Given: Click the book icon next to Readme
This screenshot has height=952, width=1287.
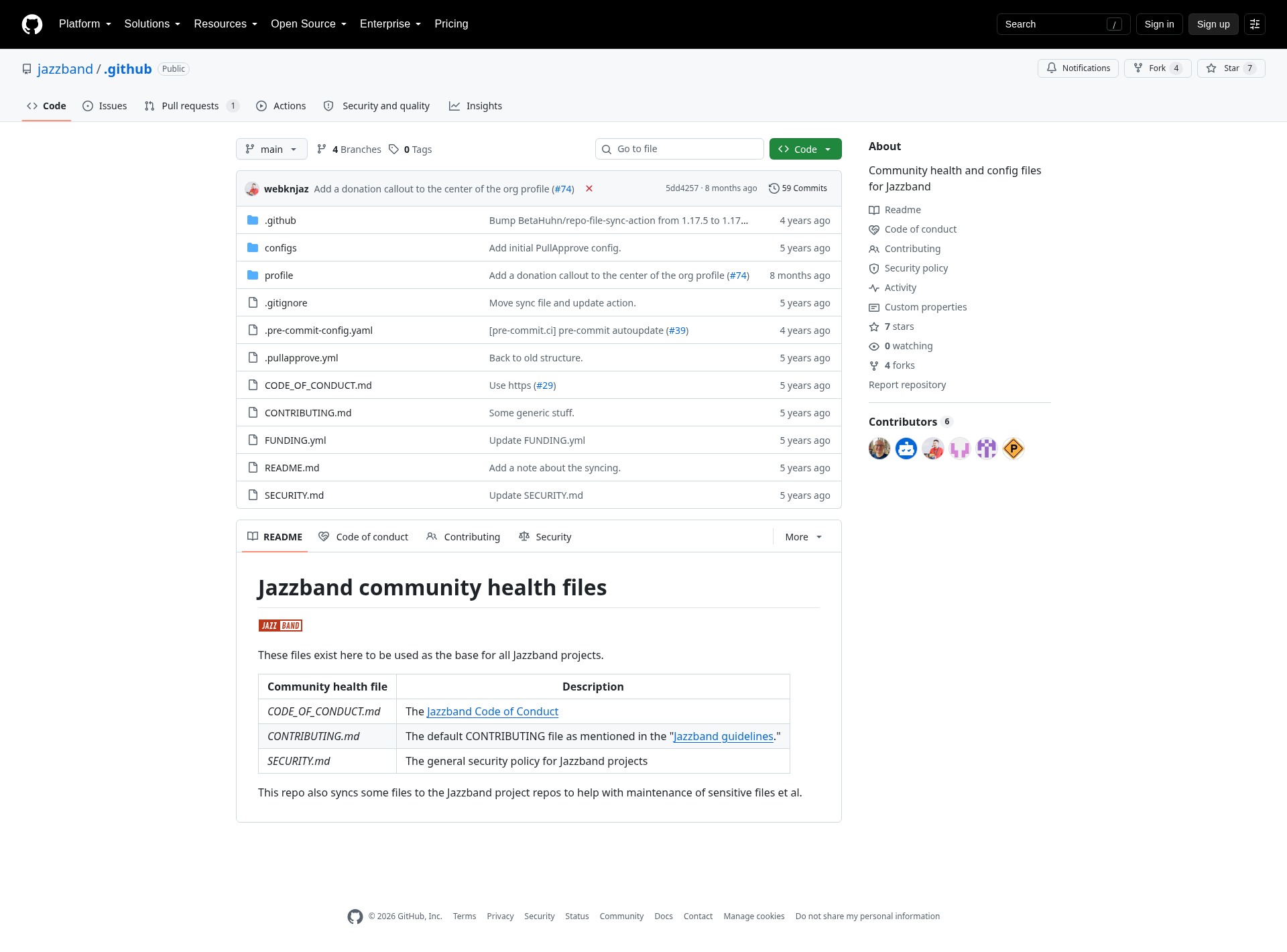Looking at the screenshot, I should (874, 211).
